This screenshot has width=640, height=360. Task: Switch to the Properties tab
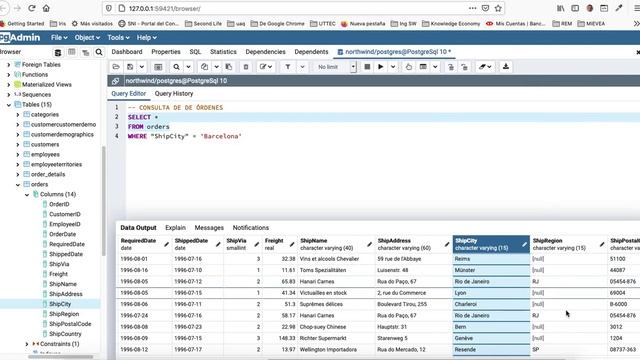tap(166, 52)
